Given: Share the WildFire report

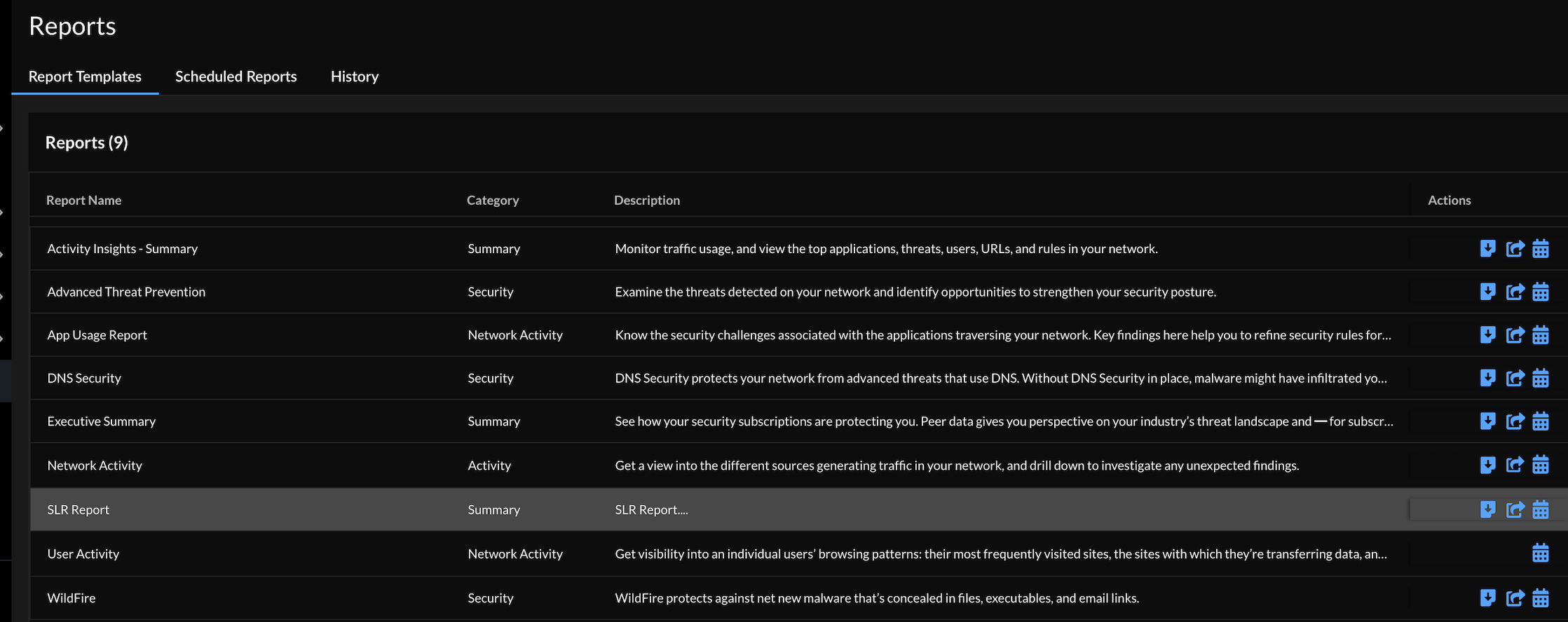Looking at the screenshot, I should point(1515,598).
